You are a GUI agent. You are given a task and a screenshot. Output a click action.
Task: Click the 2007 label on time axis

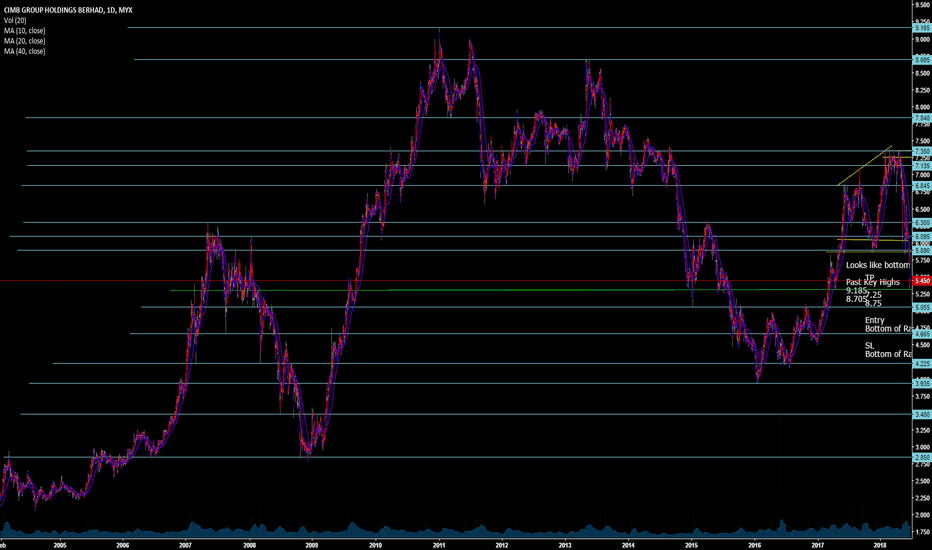point(185,545)
